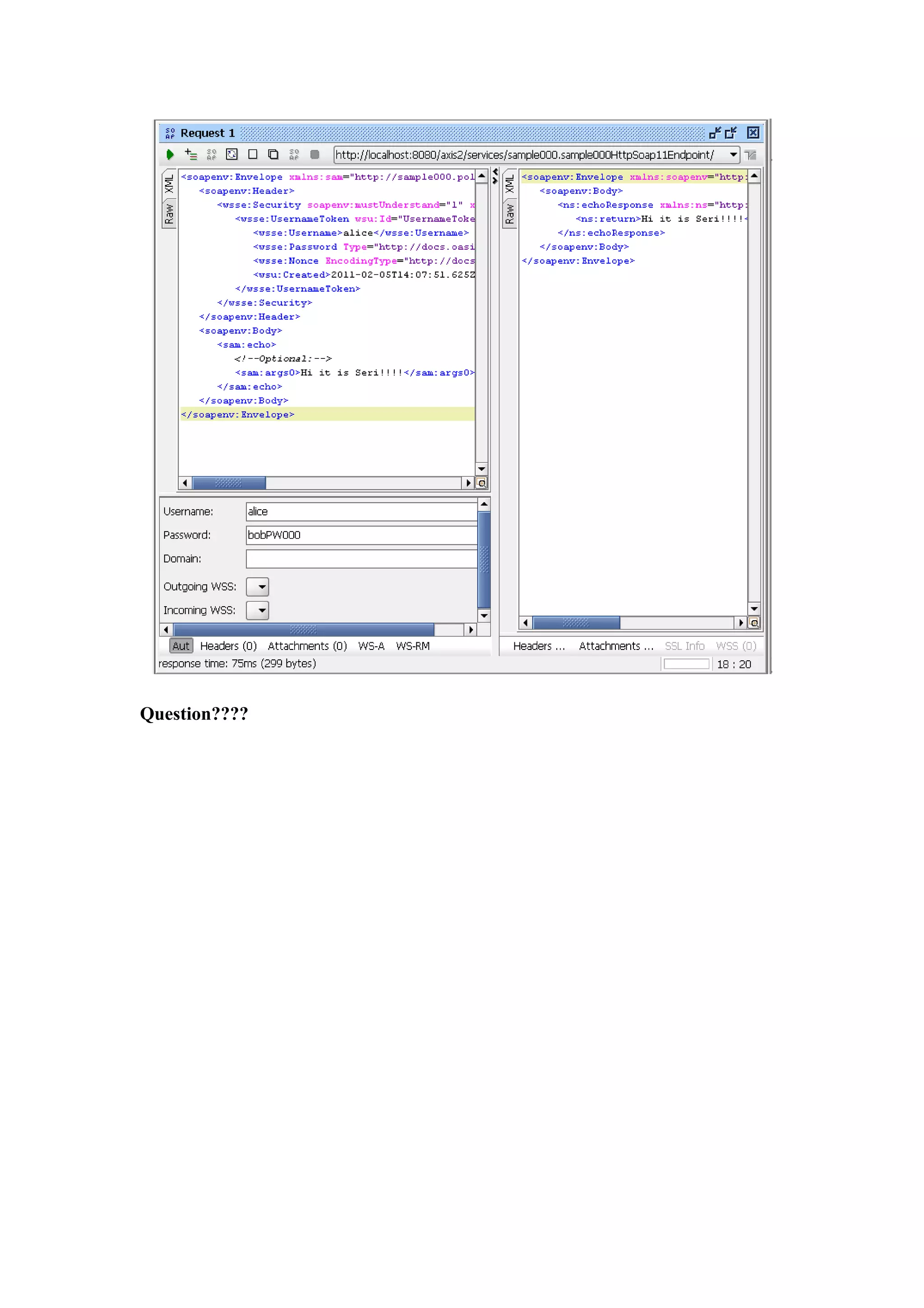Click the greyed SOAP icon beside the add-to-TestCase button
The height and width of the screenshot is (1308, 924).
click(211, 154)
